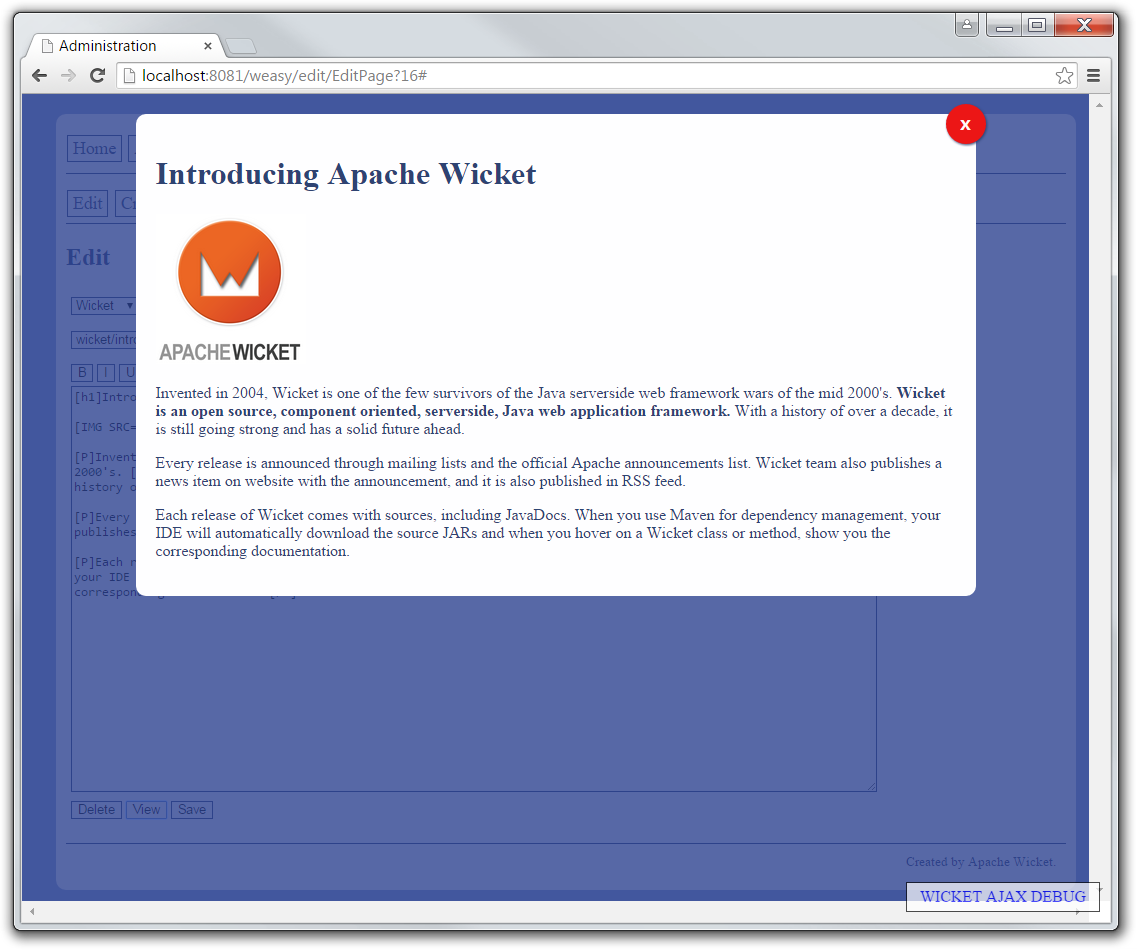The height and width of the screenshot is (950, 1137).
Task: Click the Chrome user profile icon
Action: (967, 25)
